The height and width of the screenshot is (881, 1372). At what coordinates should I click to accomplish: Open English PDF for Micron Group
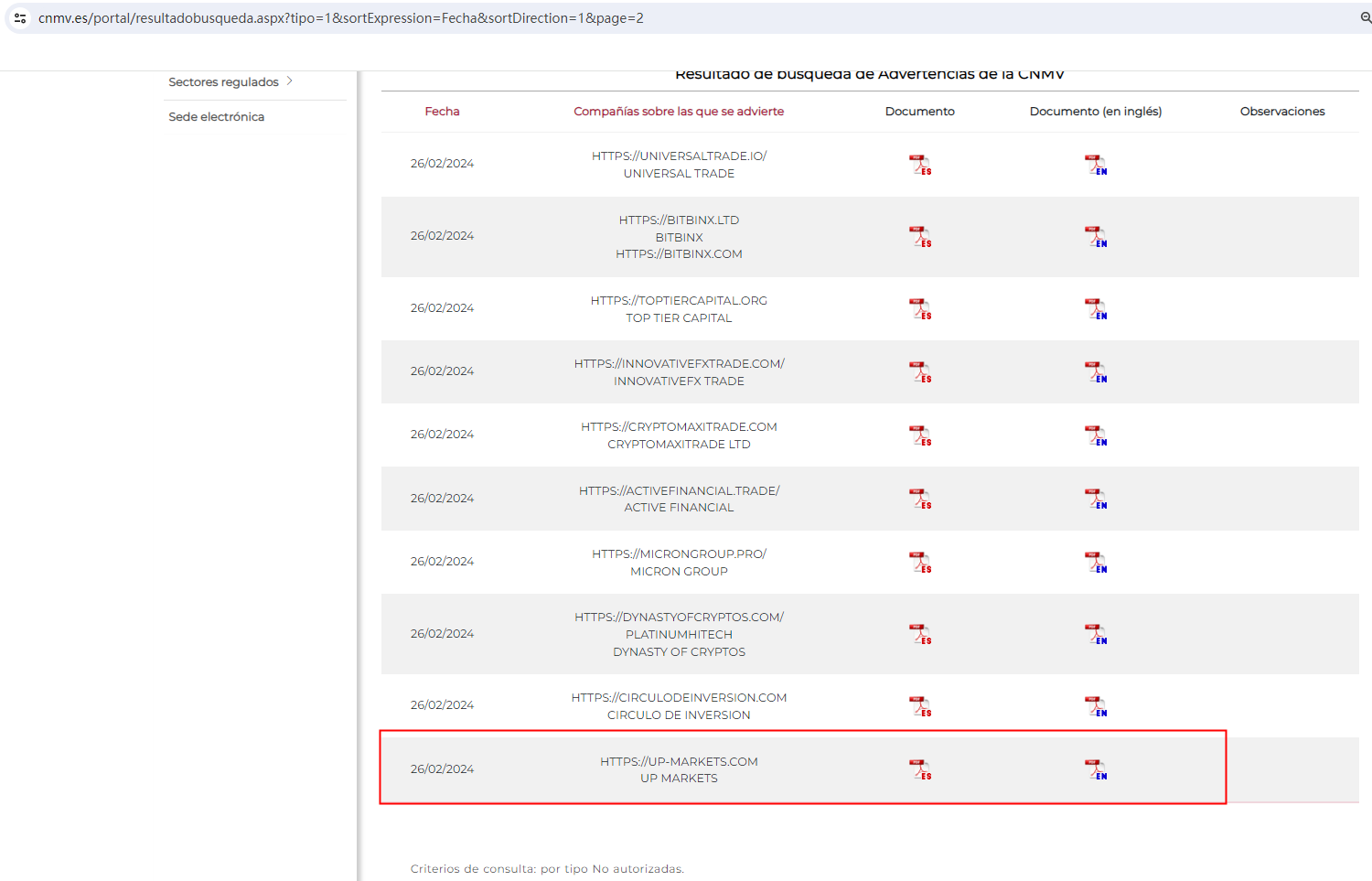click(1096, 563)
